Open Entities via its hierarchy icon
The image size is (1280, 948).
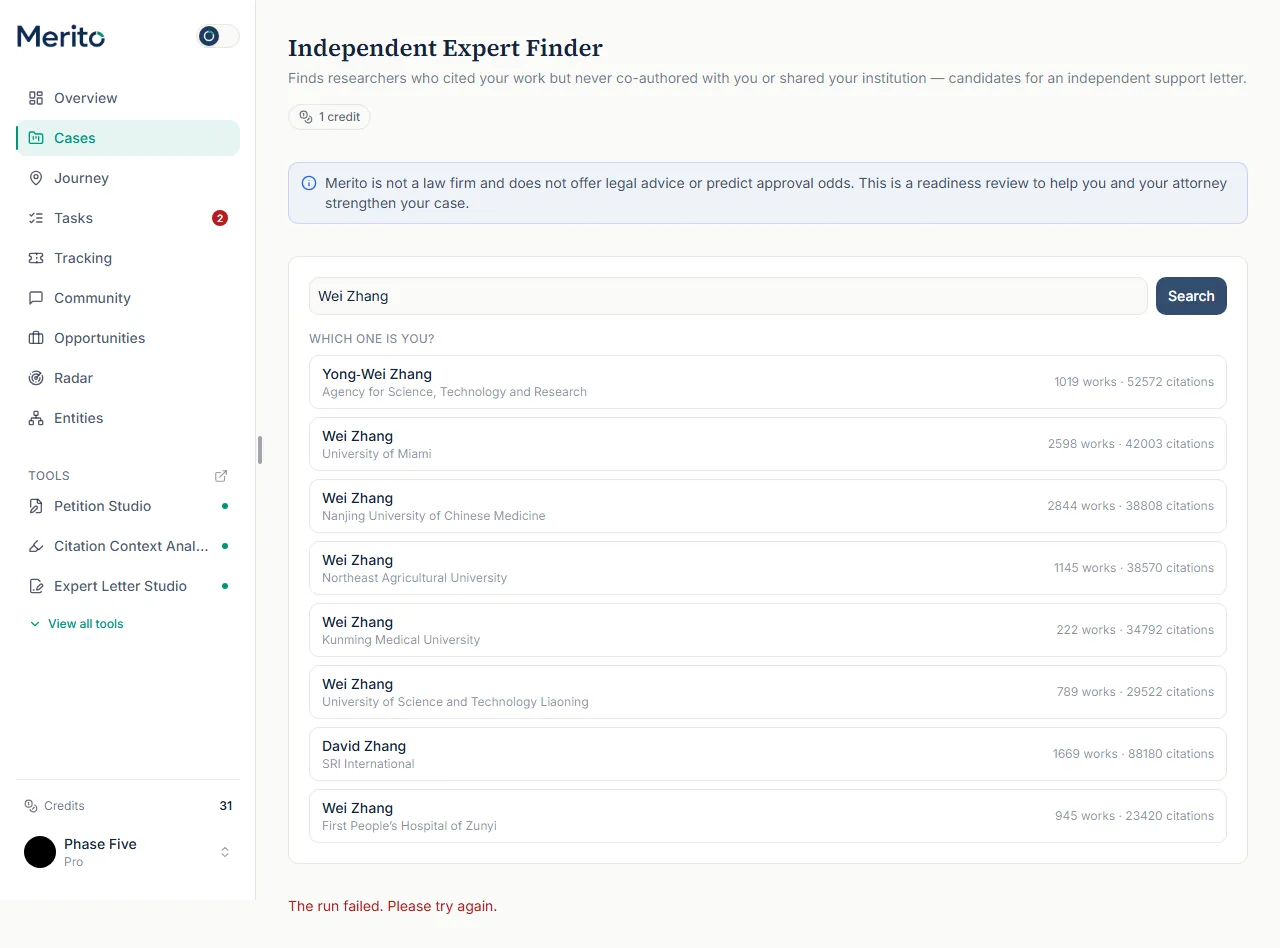tap(36, 418)
